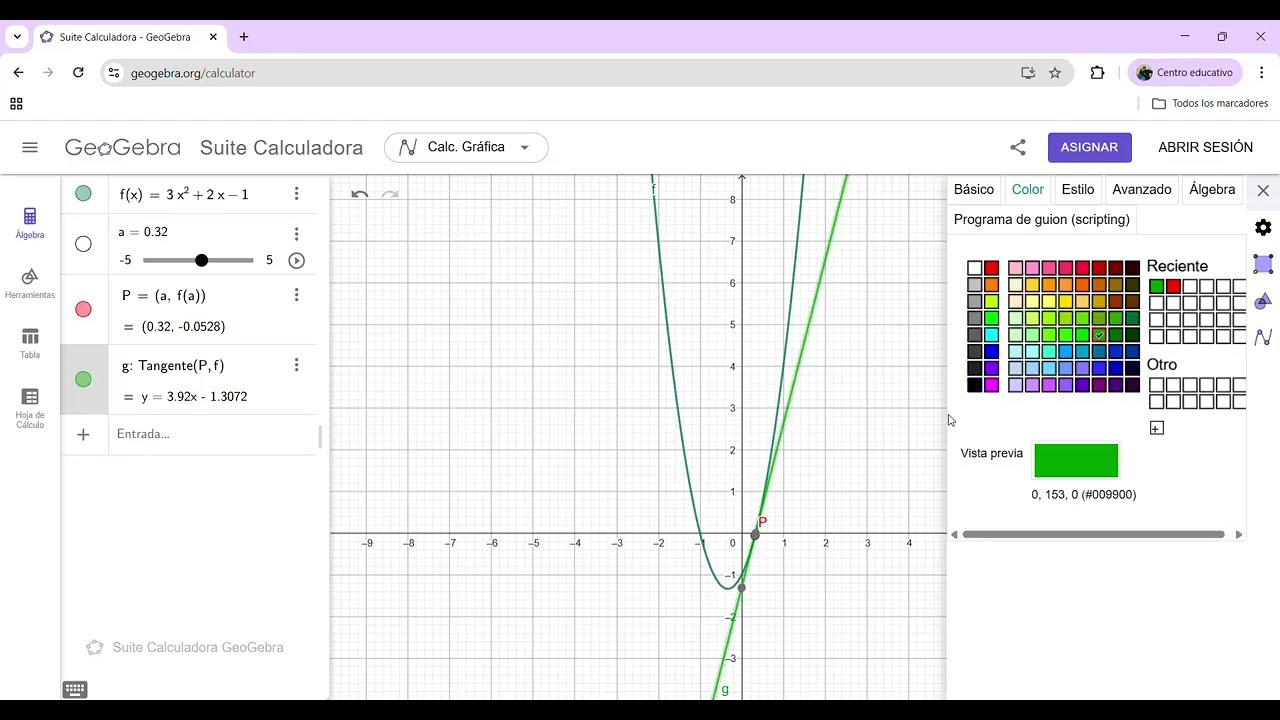Viewport: 1280px width, 720px height.
Task: Open Todos los marcadores bookmarks folder
Action: click(1210, 103)
